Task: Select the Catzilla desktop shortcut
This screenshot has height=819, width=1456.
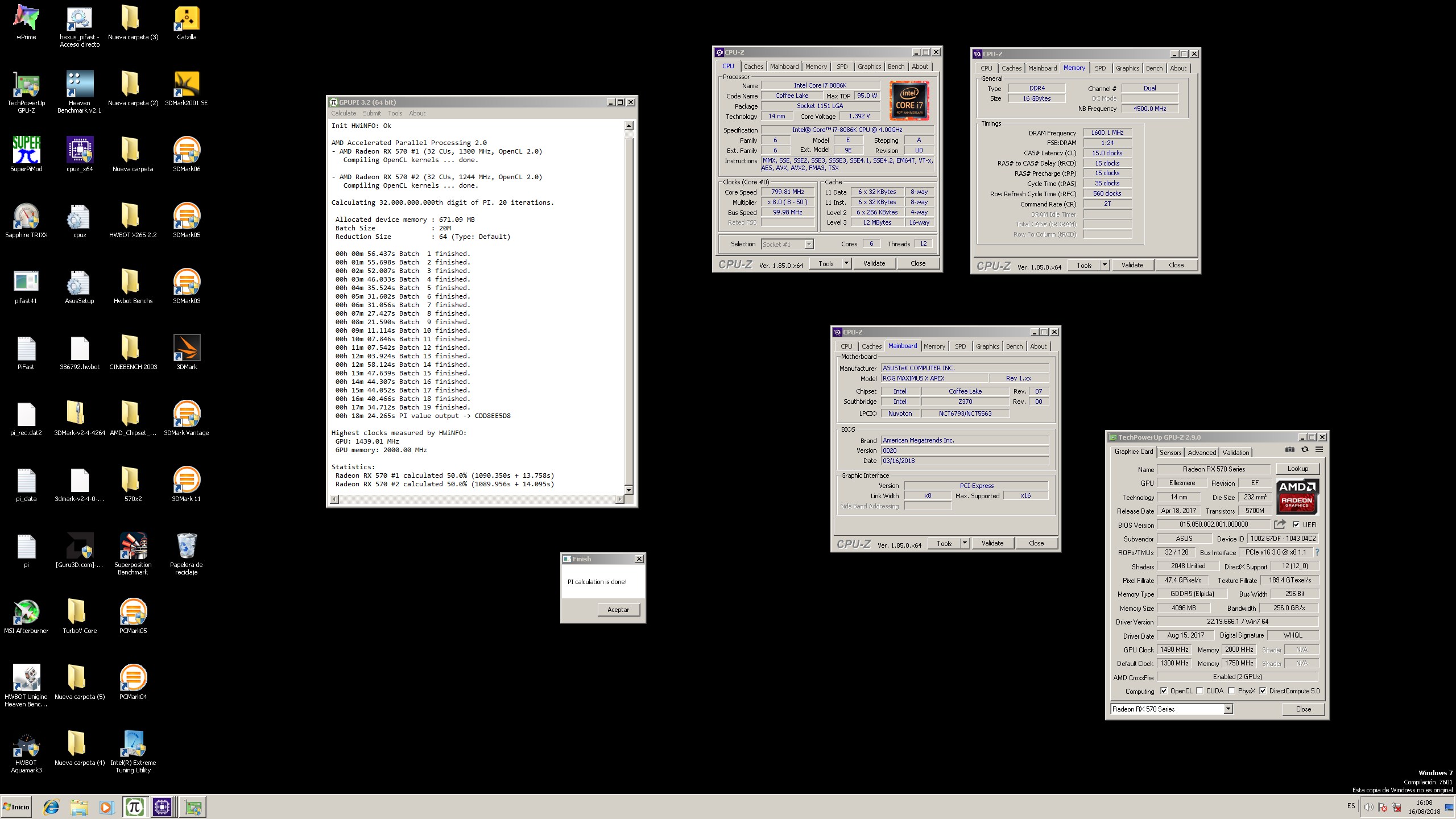Action: pyautogui.click(x=187, y=23)
